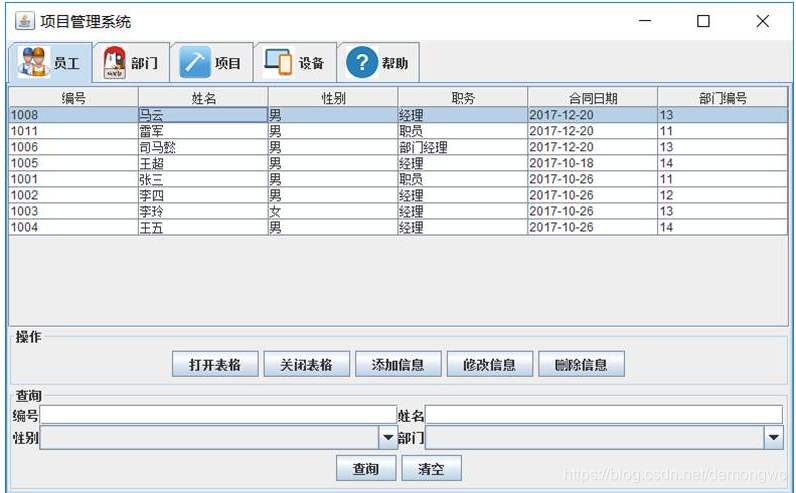Click the name cell 王超
Viewport: 796px width, 493px height.
click(203, 163)
